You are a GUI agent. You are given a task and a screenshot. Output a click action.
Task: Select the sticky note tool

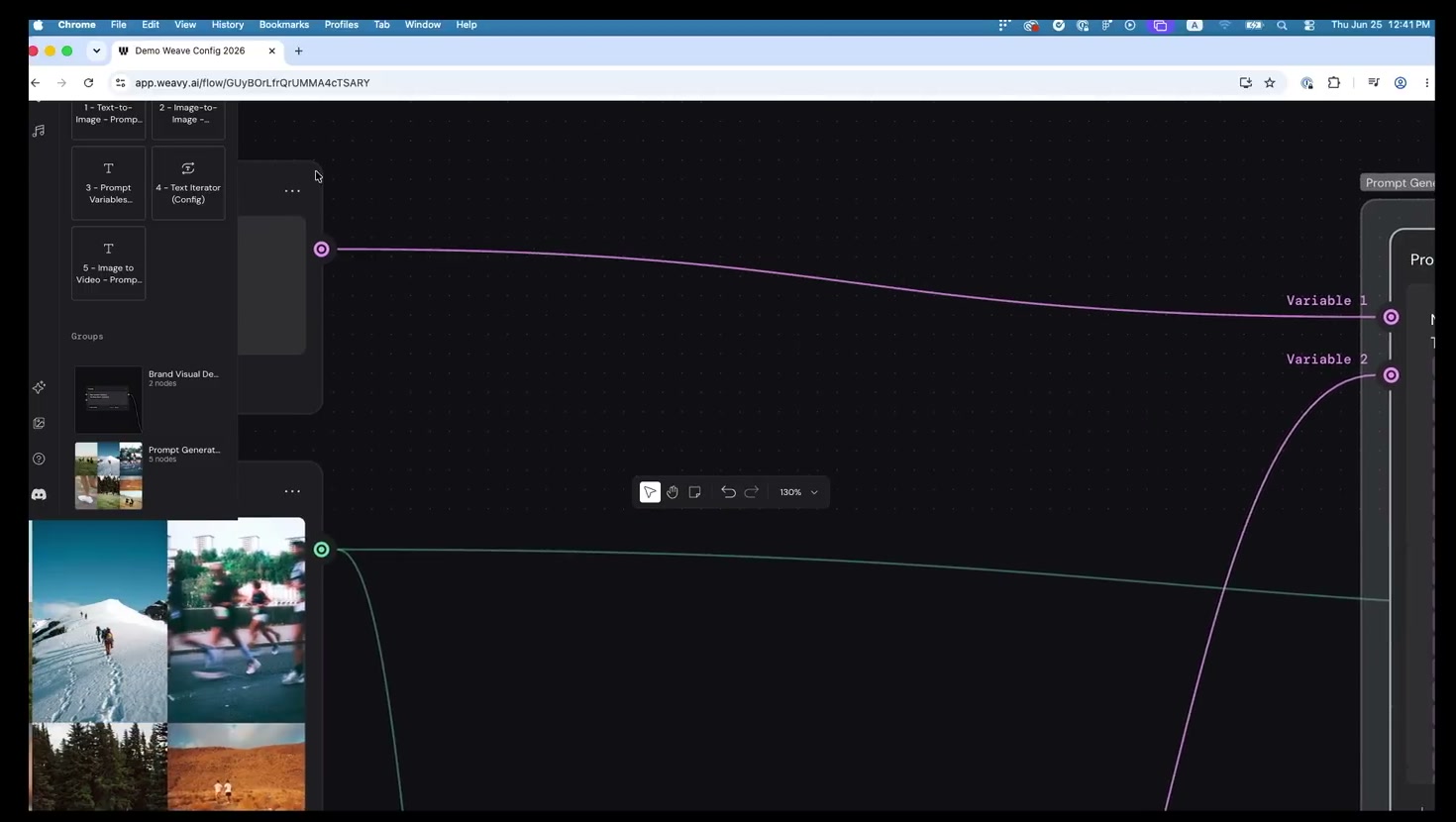pyautogui.click(x=694, y=492)
